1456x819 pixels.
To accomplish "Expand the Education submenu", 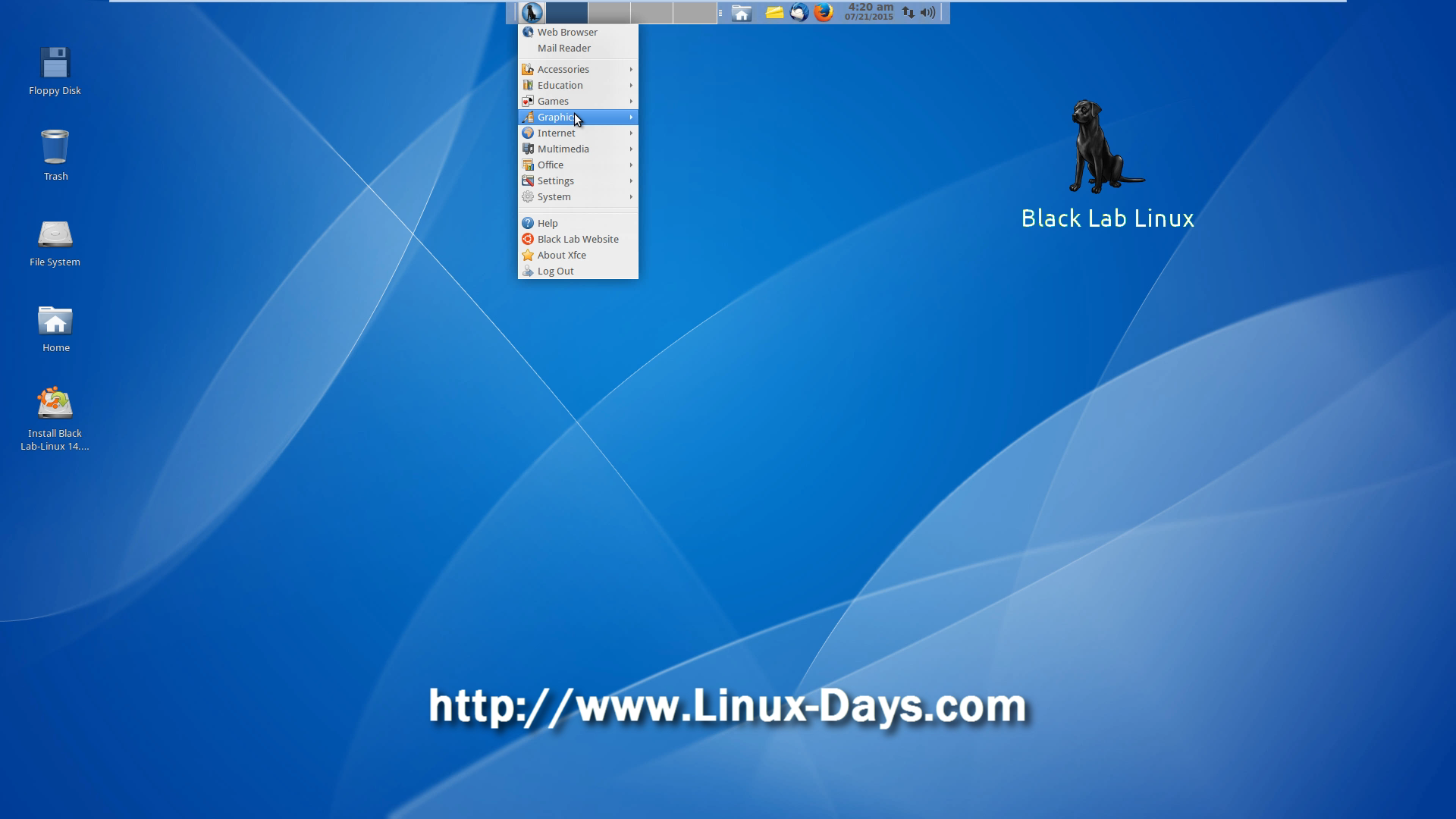I will 578,85.
